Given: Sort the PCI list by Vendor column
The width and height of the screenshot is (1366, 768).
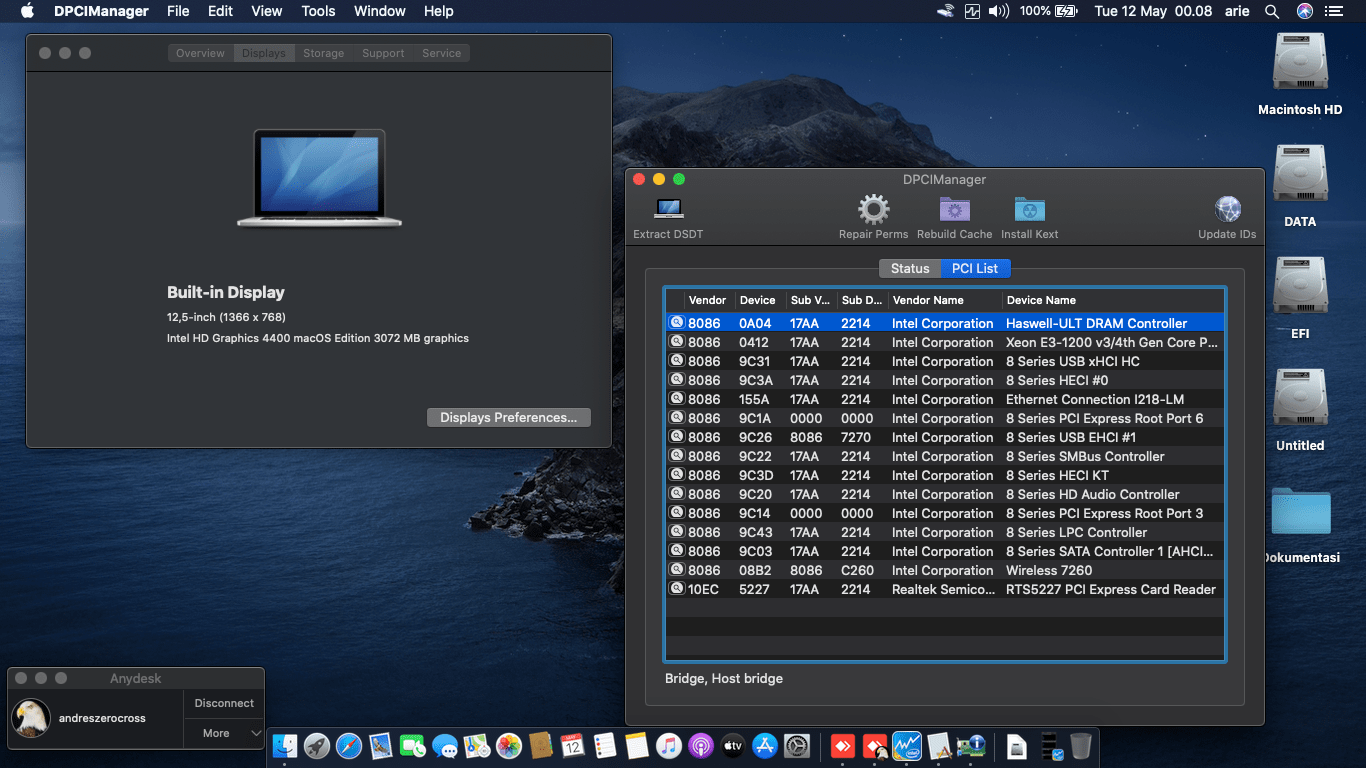Looking at the screenshot, I should point(708,300).
